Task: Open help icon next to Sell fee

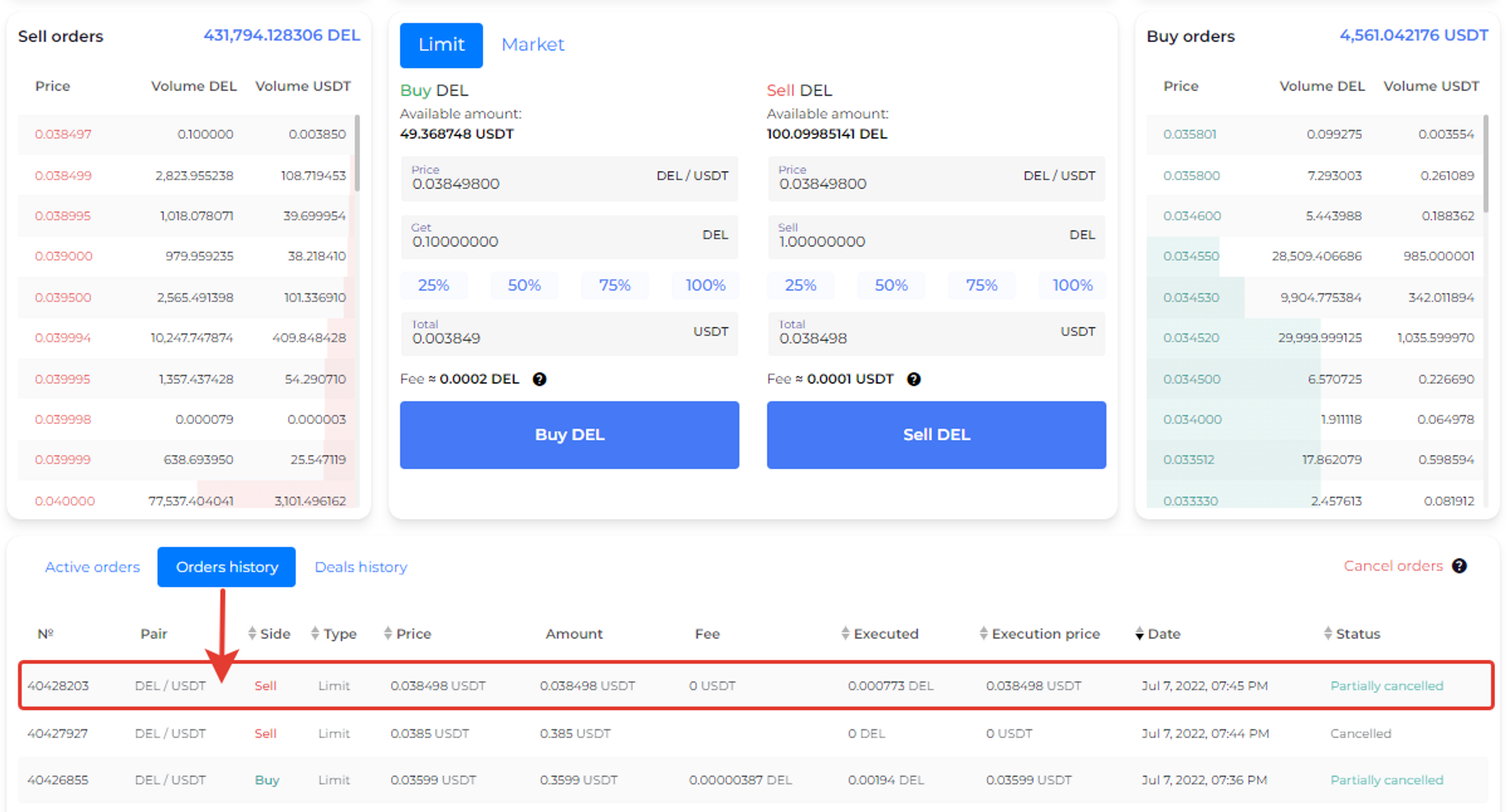Action: coord(914,379)
